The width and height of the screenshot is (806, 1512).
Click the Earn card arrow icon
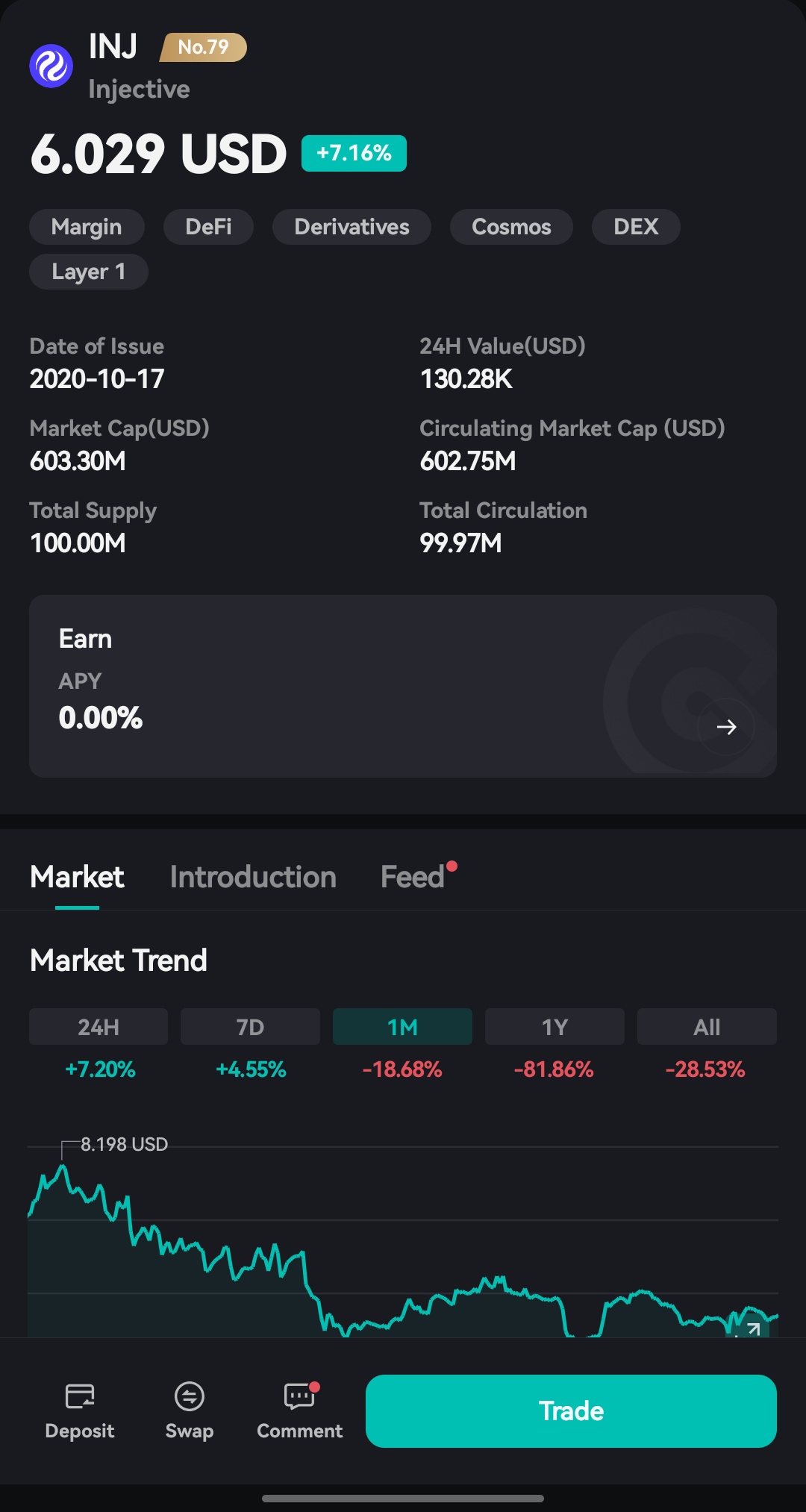[726, 727]
